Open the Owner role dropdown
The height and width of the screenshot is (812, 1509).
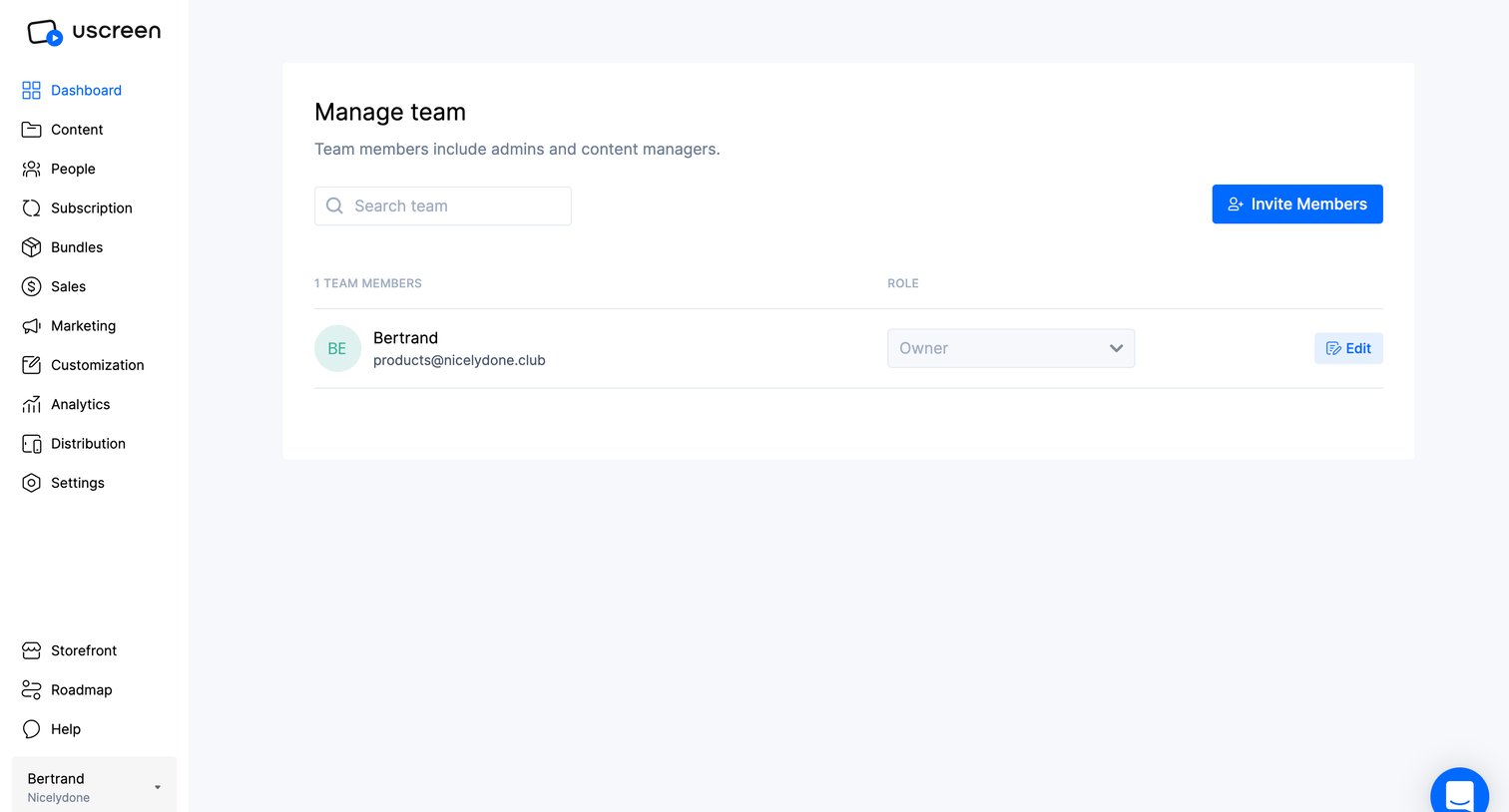pyautogui.click(x=1011, y=348)
